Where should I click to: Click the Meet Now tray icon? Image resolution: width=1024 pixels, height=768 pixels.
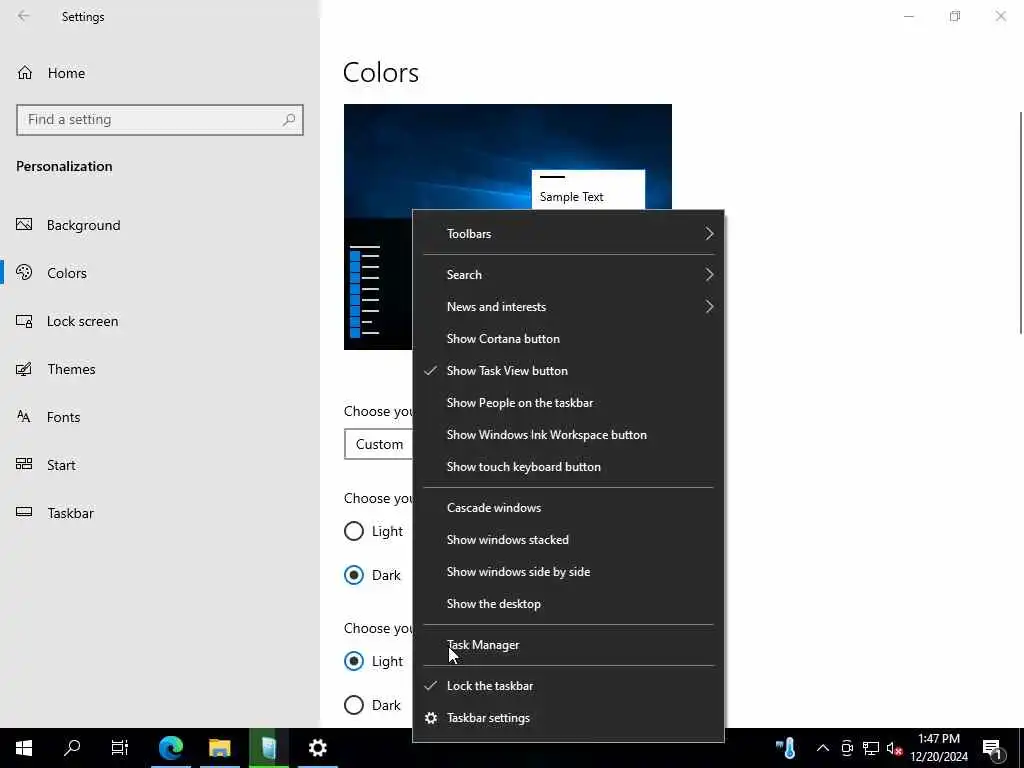[x=847, y=748]
